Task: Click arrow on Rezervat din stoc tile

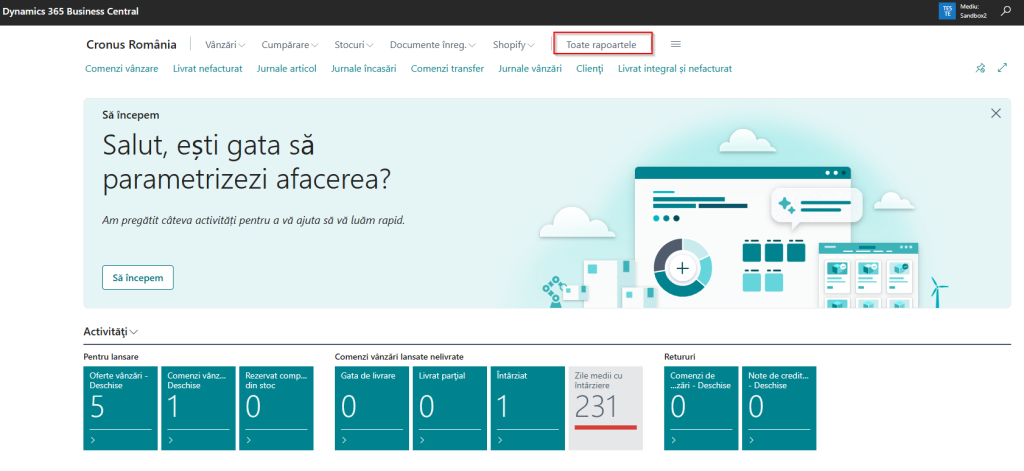Action: (249, 440)
